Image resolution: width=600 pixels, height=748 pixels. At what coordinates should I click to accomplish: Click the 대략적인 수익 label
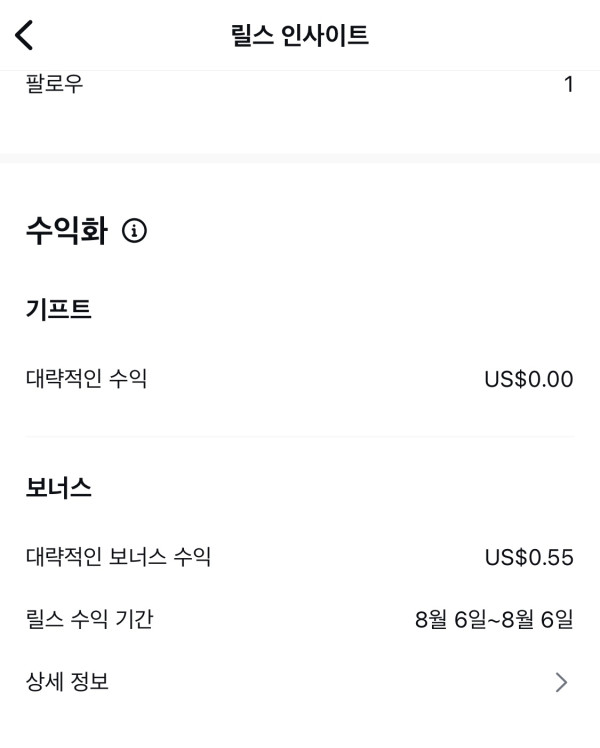(x=86, y=379)
